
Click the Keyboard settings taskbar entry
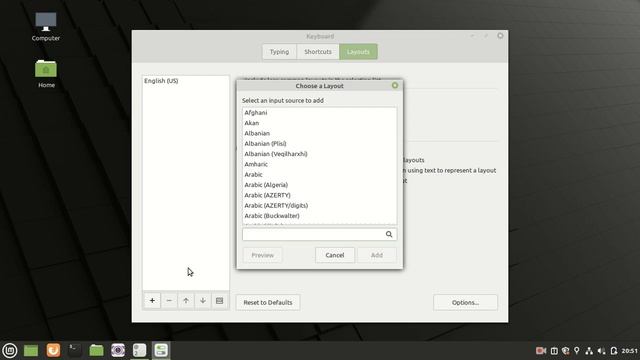(161, 350)
